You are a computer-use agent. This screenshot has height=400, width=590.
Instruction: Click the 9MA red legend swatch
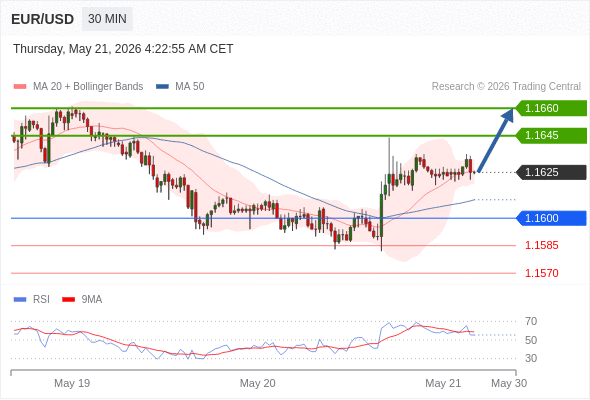[x=68, y=300]
